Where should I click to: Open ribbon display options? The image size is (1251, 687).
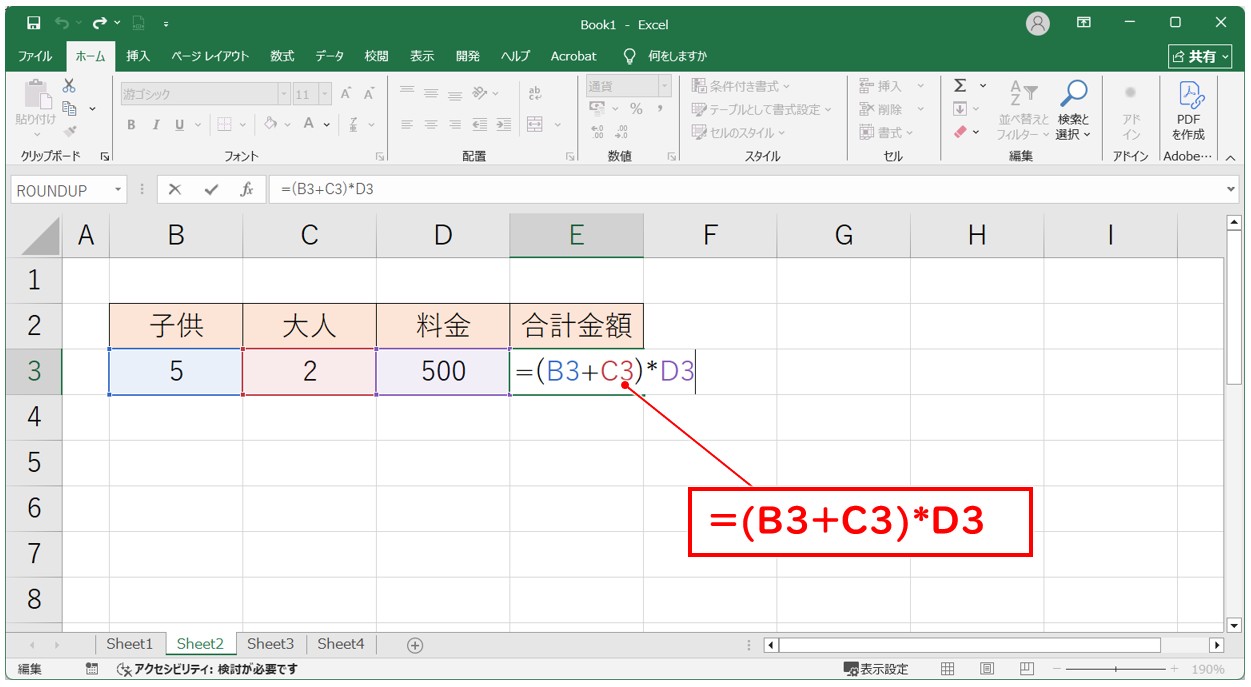tap(1083, 23)
